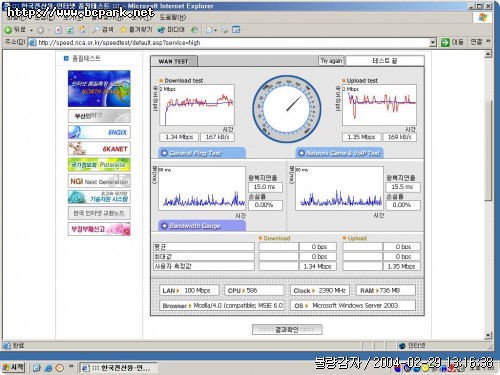Click the 1.34 Mbps value under Download test graph
500x375 pixels.
(x=179, y=137)
